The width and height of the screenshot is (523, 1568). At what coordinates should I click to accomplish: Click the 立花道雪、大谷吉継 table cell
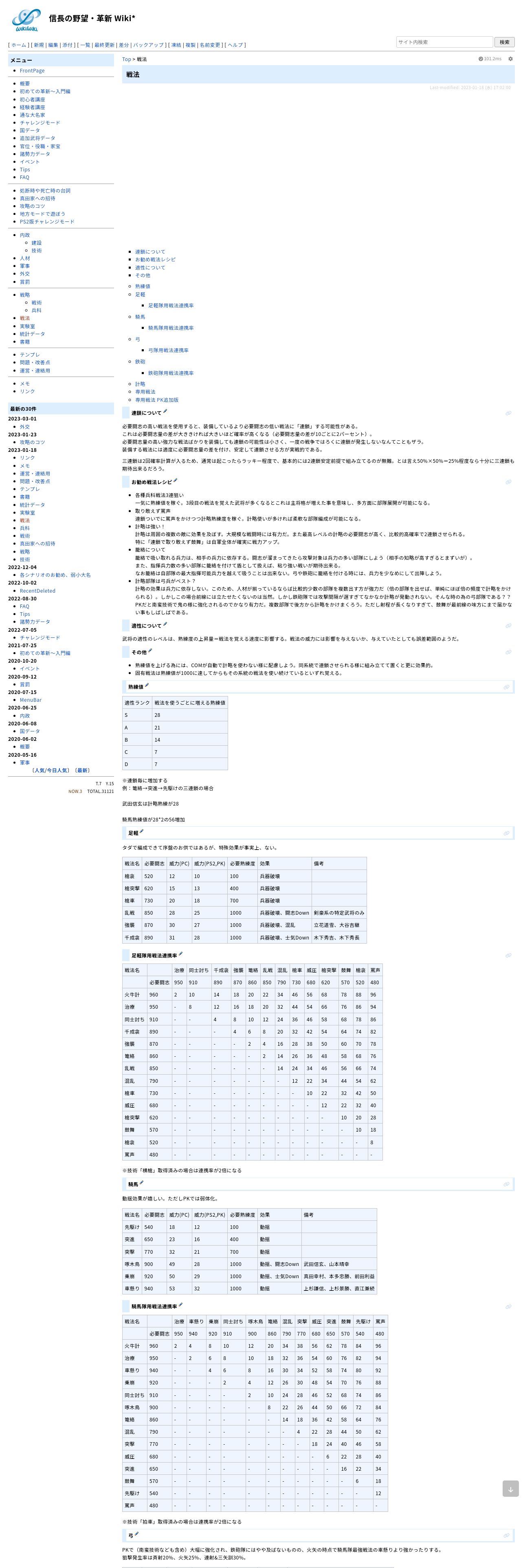tap(338, 924)
